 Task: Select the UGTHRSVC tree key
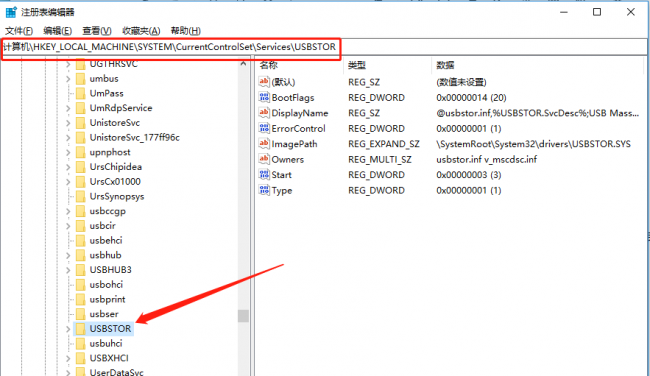point(114,64)
